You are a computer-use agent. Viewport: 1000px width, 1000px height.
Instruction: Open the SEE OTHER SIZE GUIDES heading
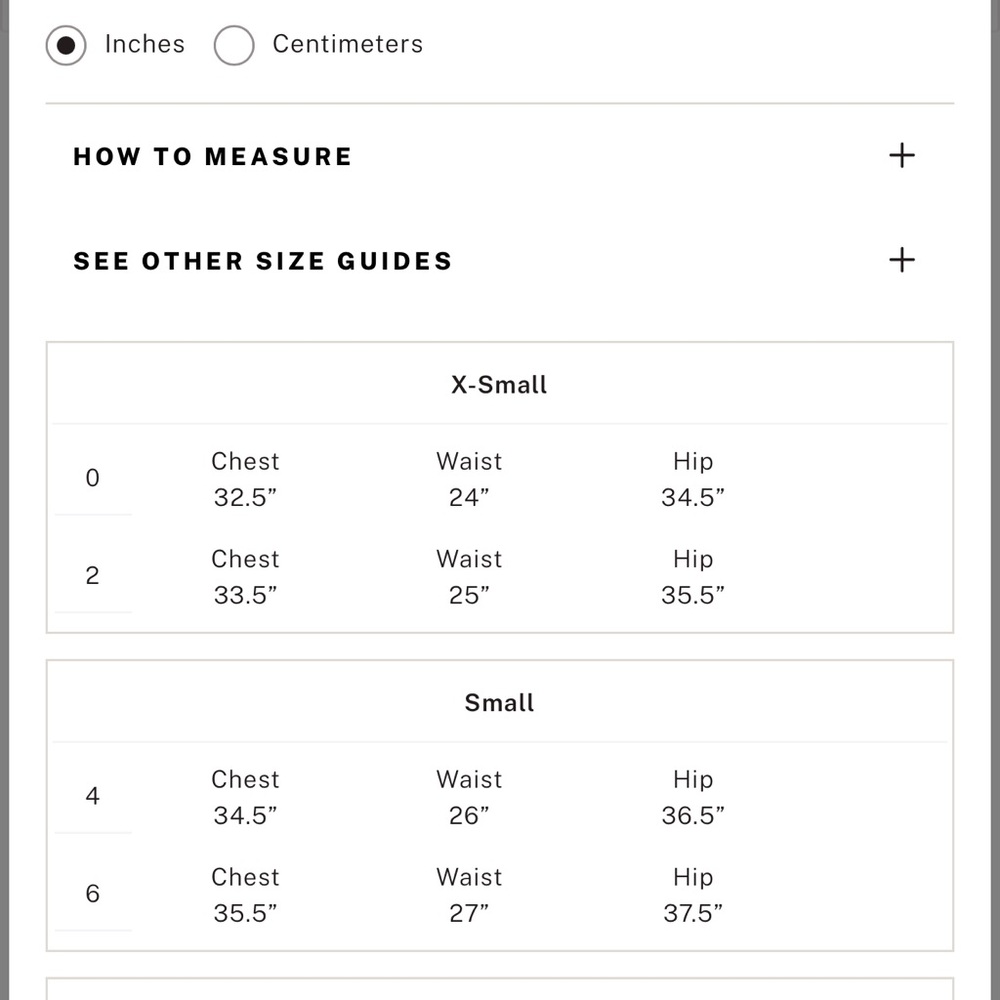click(x=263, y=261)
